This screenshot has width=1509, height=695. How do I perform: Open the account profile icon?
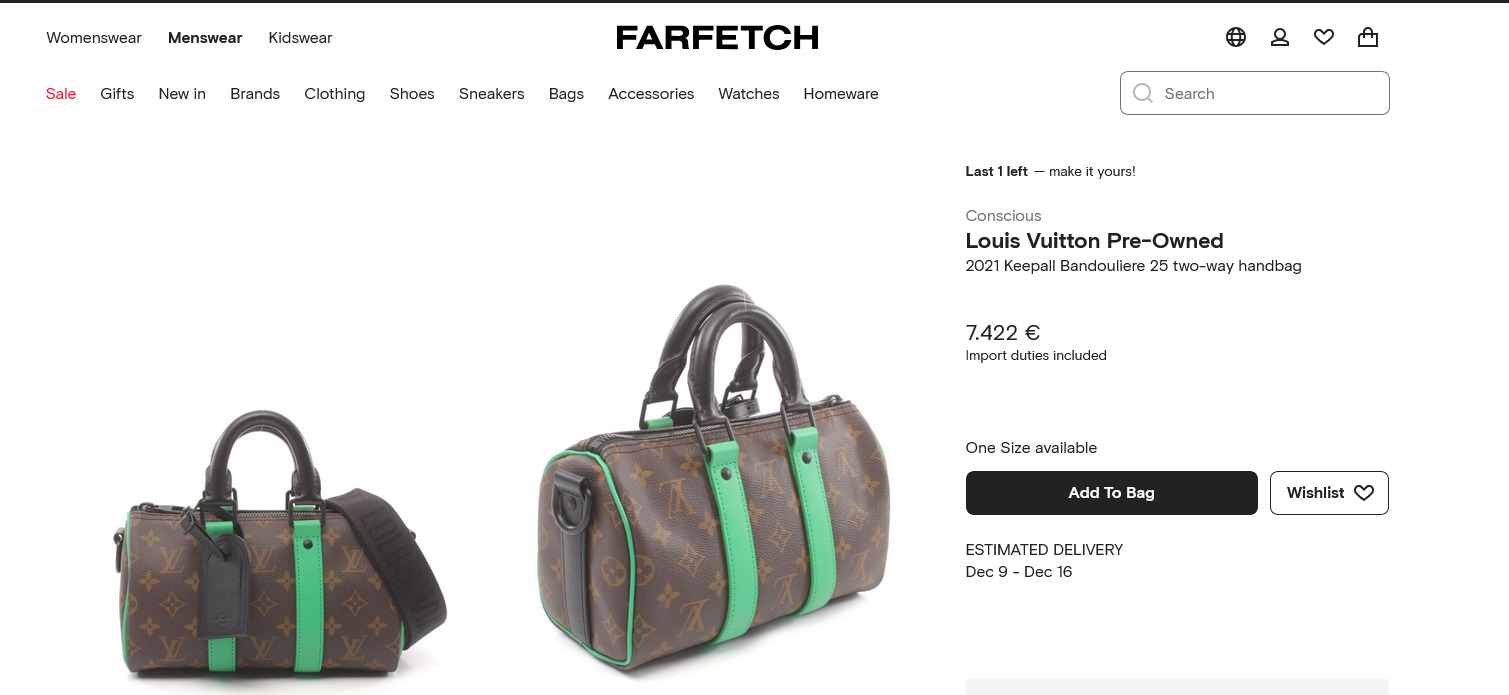coord(1280,37)
